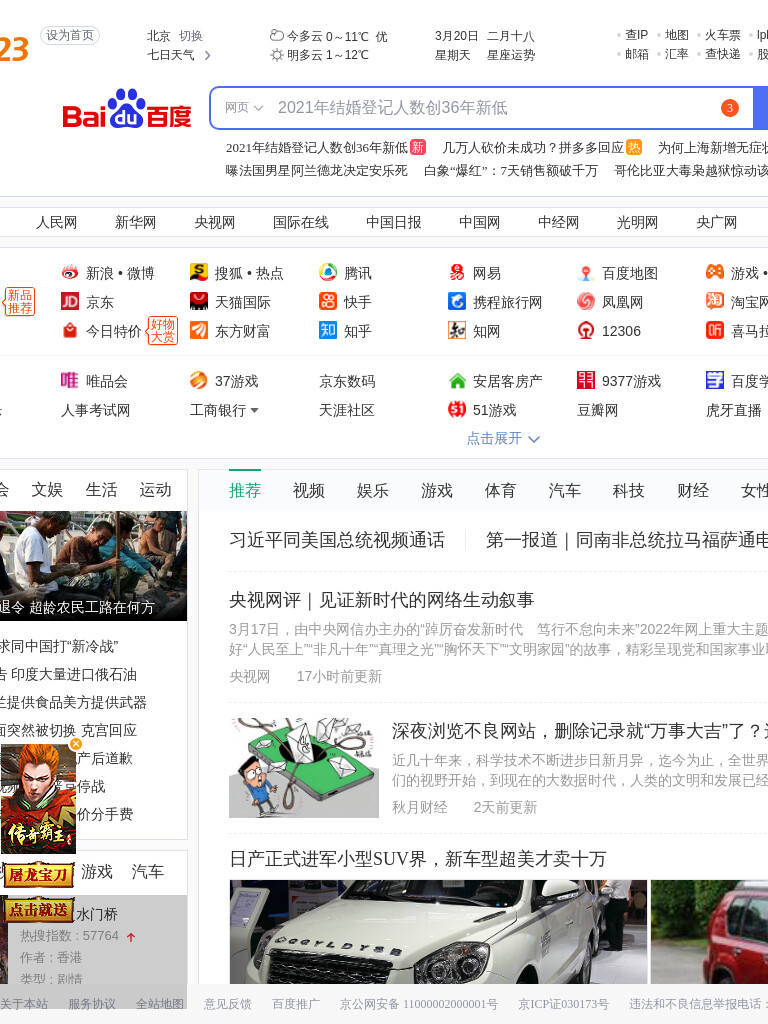This screenshot has width=768, height=1024.
Task: Open 人民网 link
Action: coord(56,223)
